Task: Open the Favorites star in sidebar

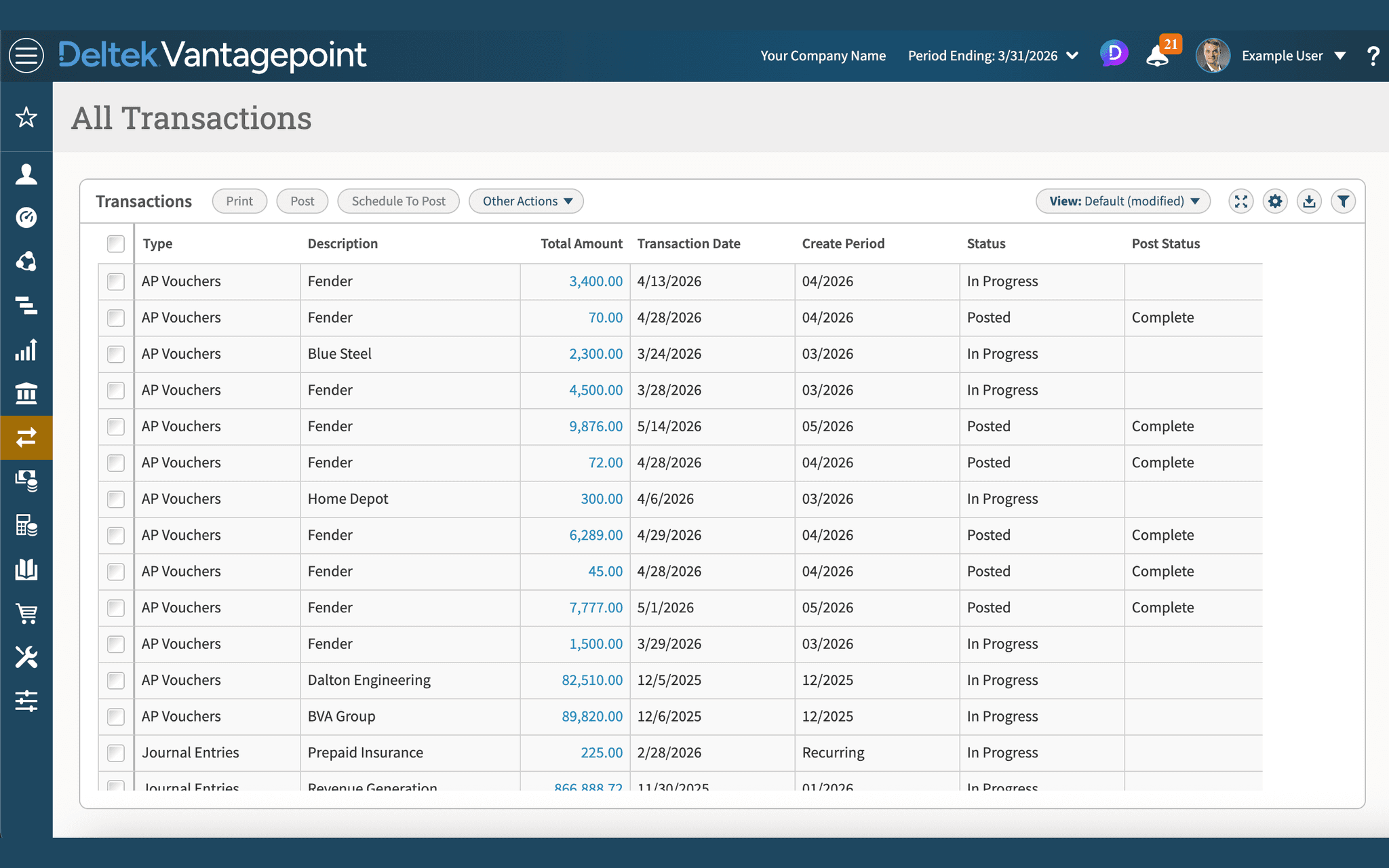Action: [x=26, y=117]
